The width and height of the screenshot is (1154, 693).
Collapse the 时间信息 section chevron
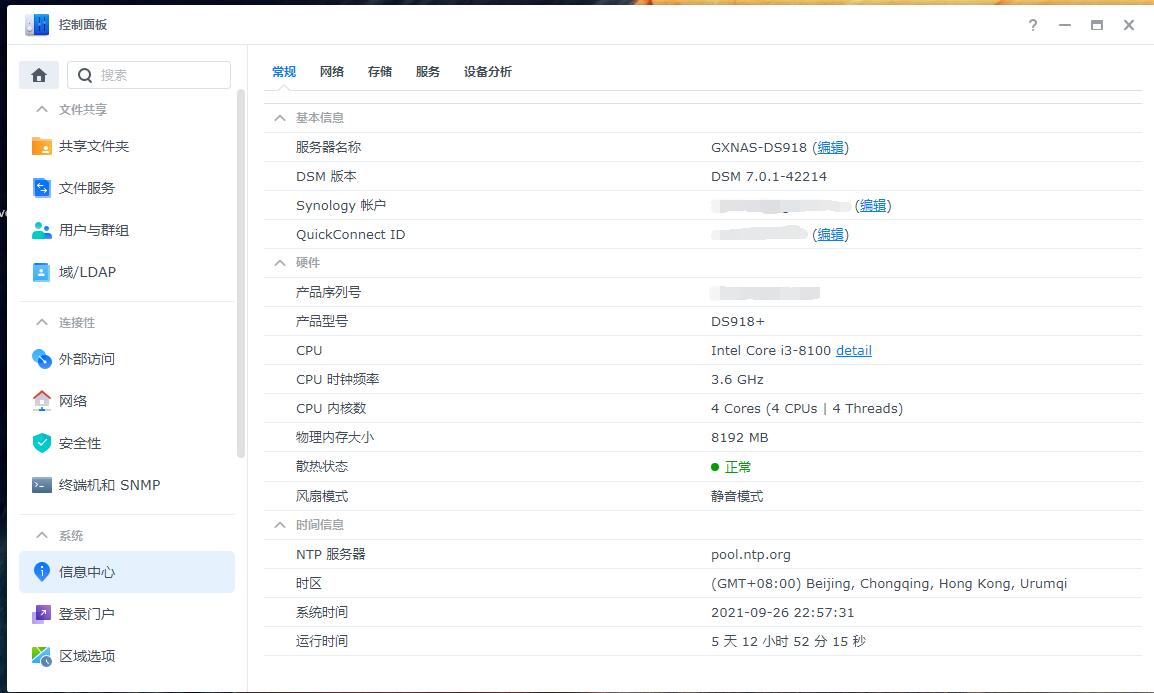click(x=280, y=525)
